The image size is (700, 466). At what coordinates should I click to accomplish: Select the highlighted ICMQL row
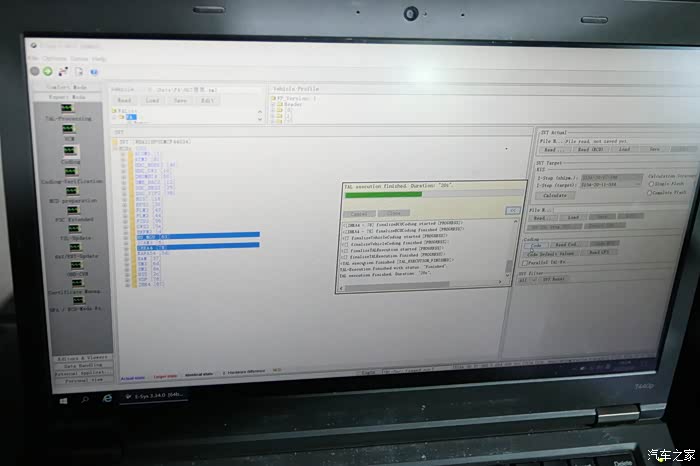click(x=198, y=246)
